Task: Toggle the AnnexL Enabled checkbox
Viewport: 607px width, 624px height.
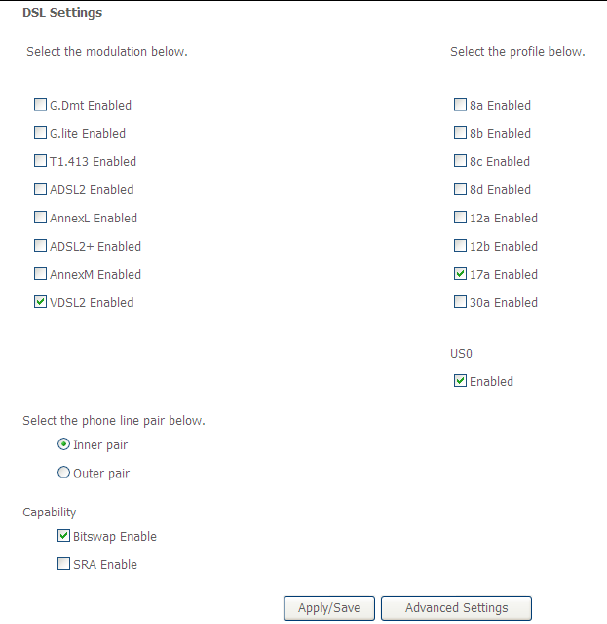Action: click(x=40, y=218)
